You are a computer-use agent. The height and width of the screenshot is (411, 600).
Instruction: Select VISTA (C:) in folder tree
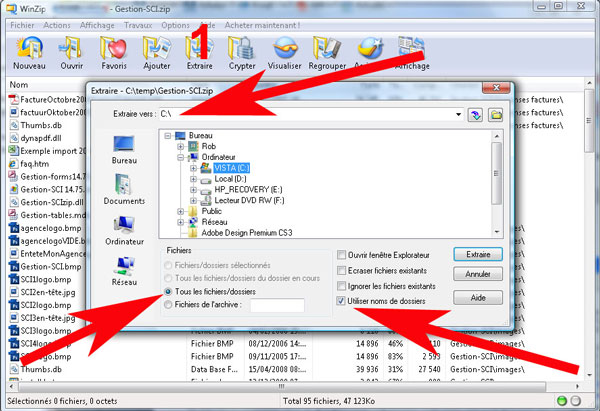[232, 168]
